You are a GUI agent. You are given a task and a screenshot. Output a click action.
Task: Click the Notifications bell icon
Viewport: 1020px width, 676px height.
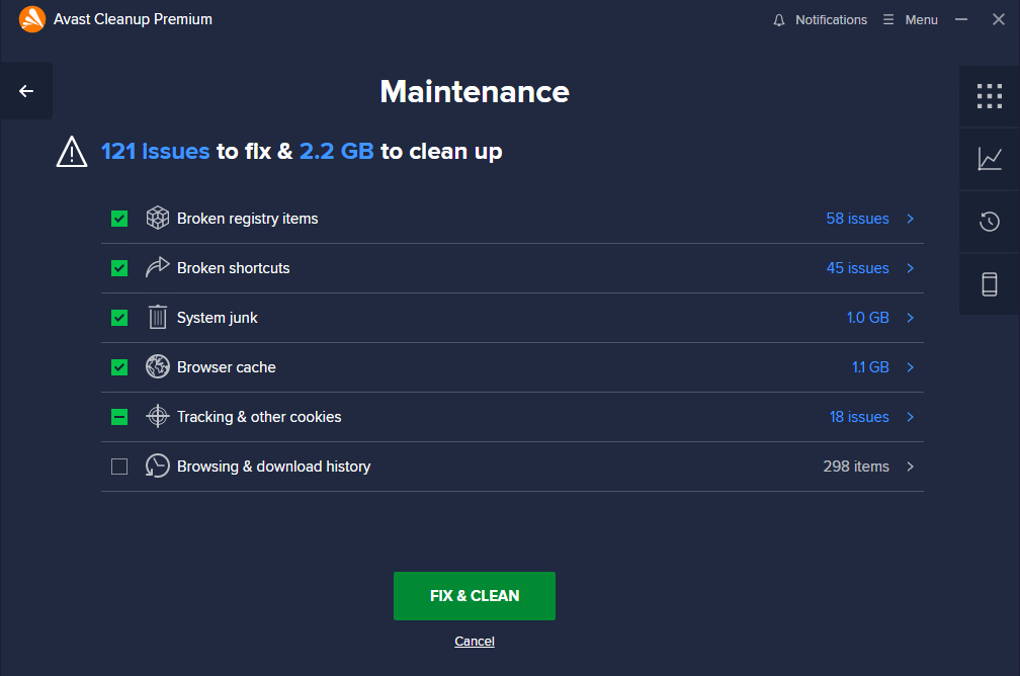(x=780, y=20)
